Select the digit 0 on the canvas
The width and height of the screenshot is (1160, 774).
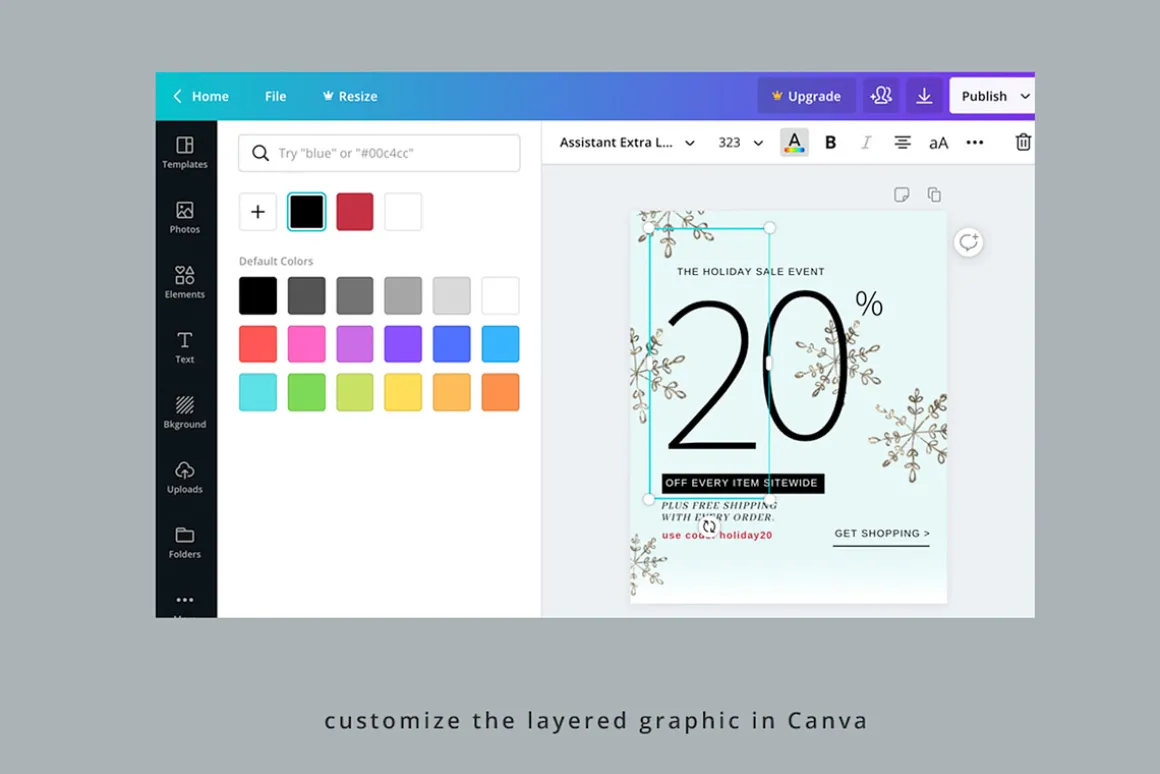[x=807, y=366]
